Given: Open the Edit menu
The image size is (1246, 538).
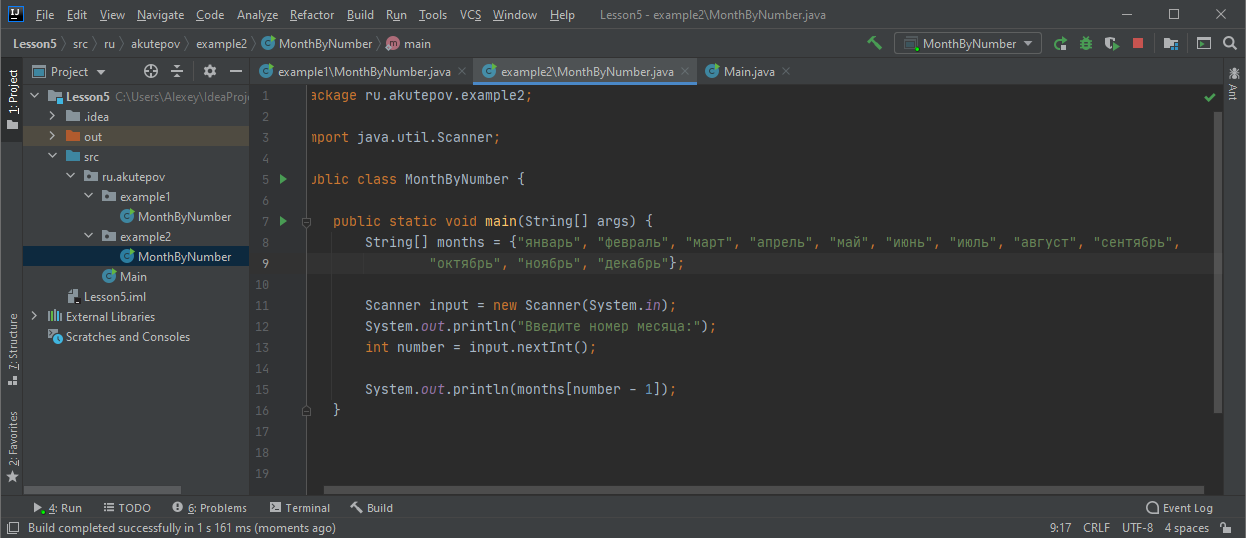Looking at the screenshot, I should click(77, 15).
